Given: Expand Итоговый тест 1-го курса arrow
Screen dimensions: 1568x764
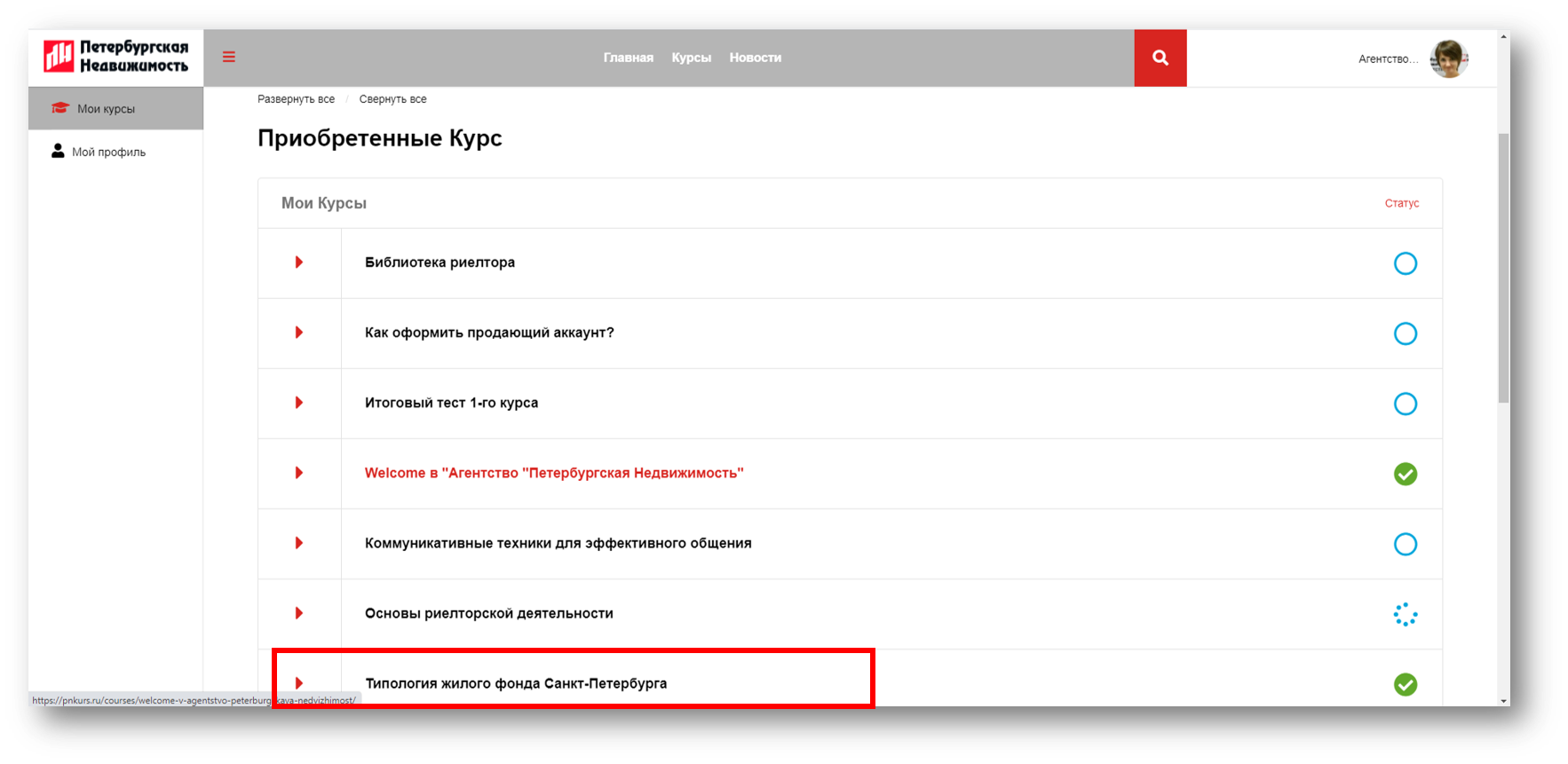Looking at the screenshot, I should point(299,403).
